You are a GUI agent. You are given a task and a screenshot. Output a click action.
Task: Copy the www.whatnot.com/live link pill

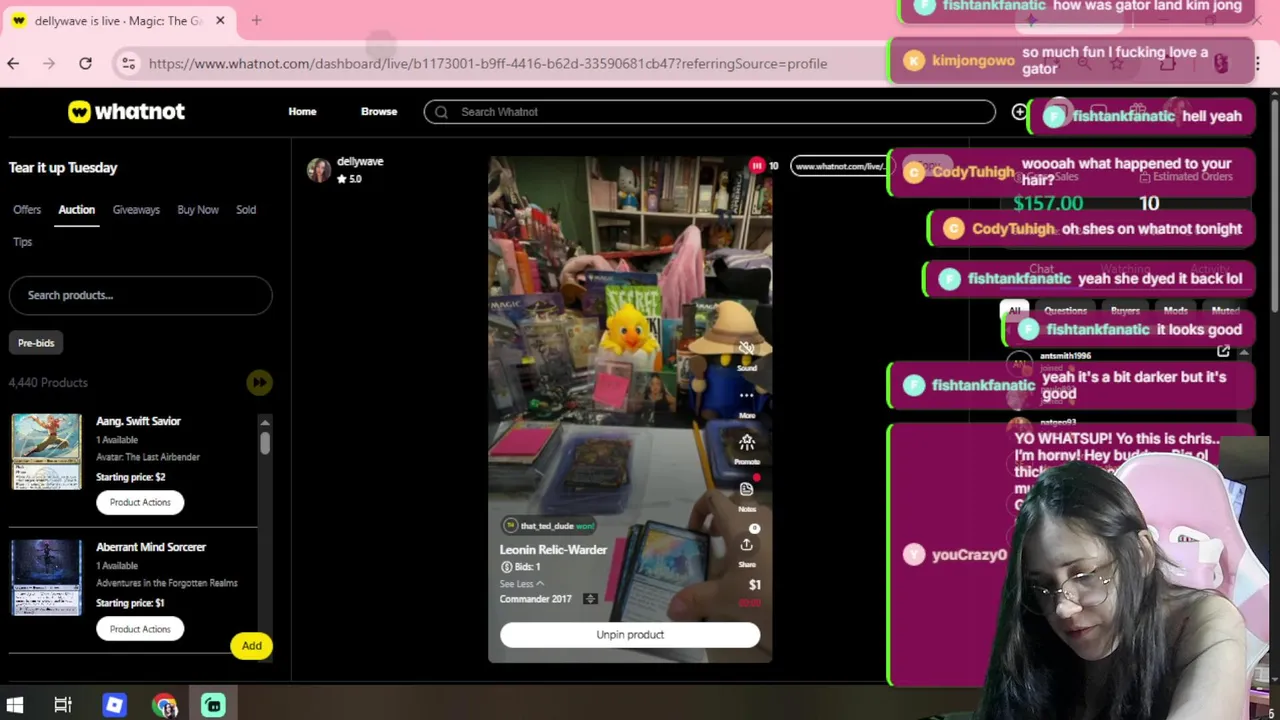[840, 166]
